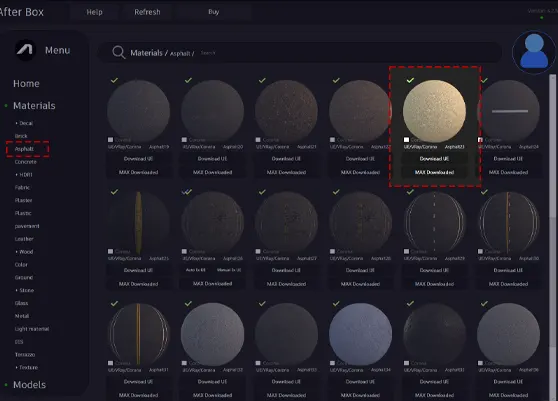Click Manual to UE for Asphalt26
The image size is (558, 401).
tap(229, 270)
